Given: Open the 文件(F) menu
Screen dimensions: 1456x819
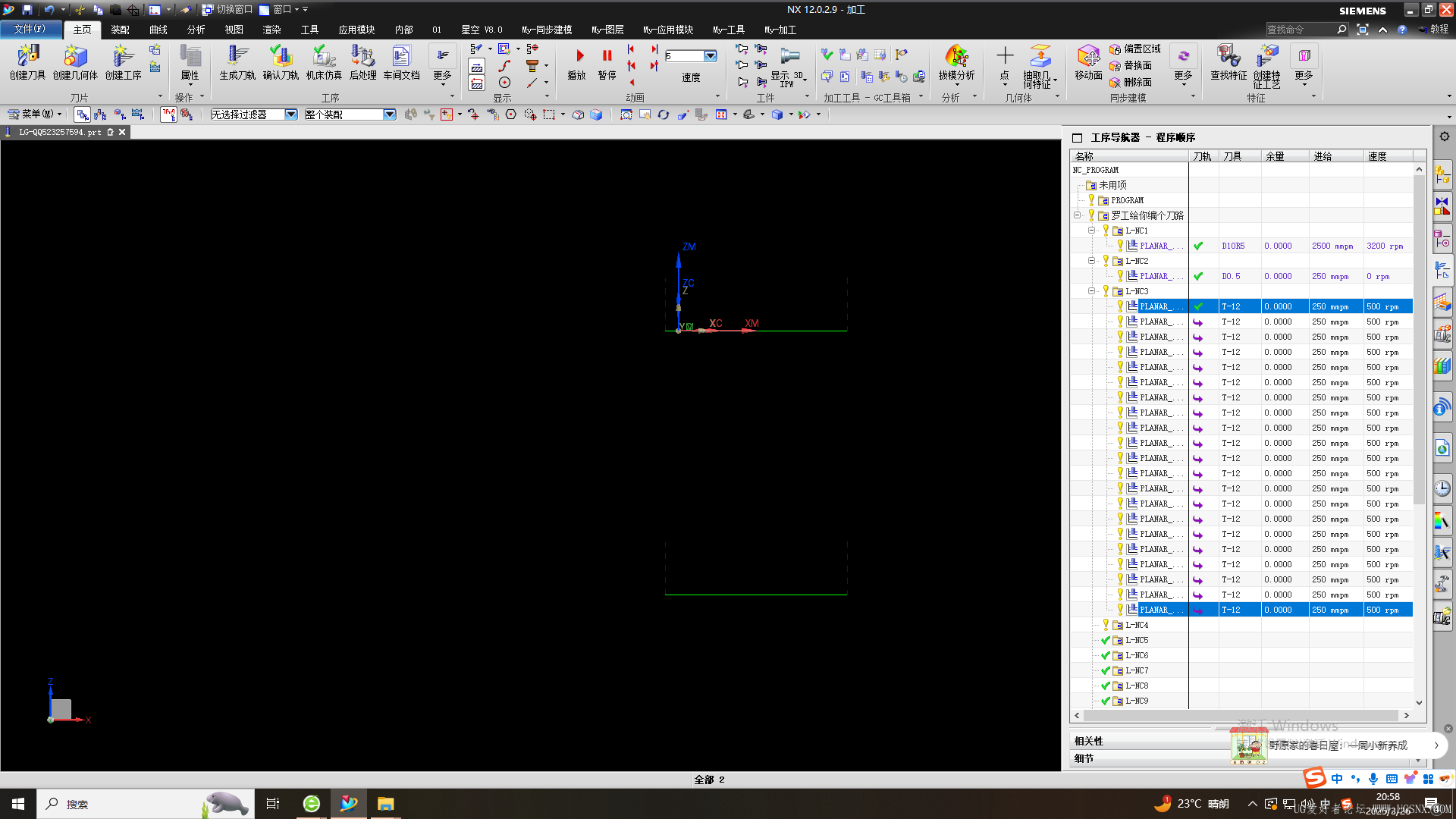Looking at the screenshot, I should click(x=30, y=29).
